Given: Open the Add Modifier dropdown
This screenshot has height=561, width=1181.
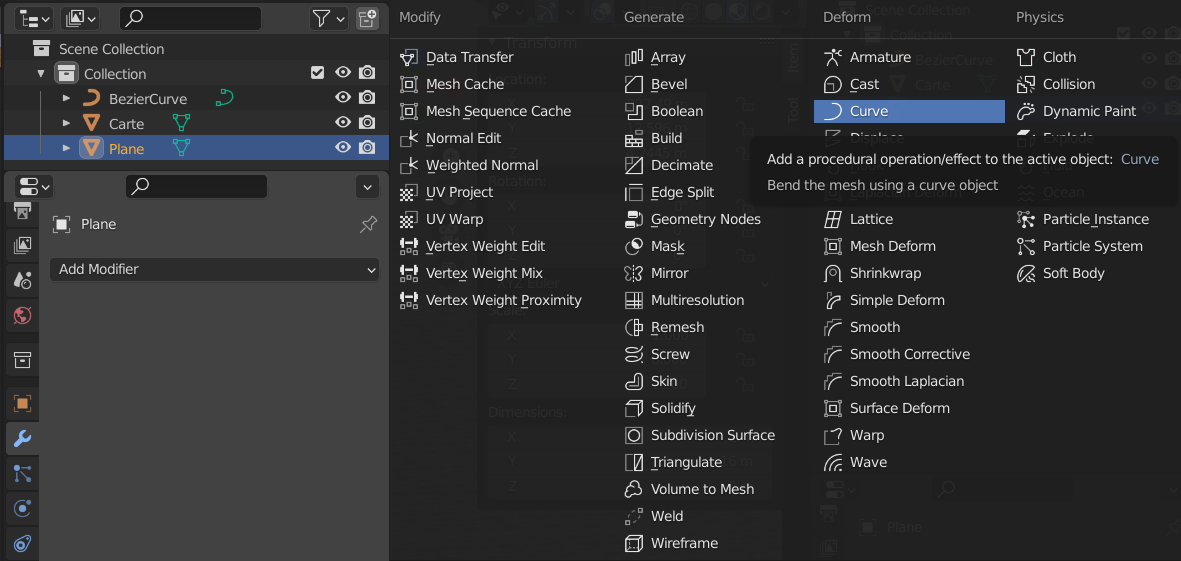Looking at the screenshot, I should (x=215, y=269).
